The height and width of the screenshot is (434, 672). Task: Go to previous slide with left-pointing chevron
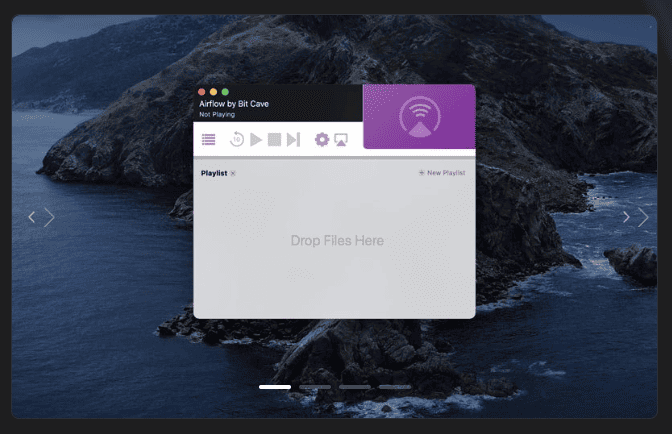point(32,217)
